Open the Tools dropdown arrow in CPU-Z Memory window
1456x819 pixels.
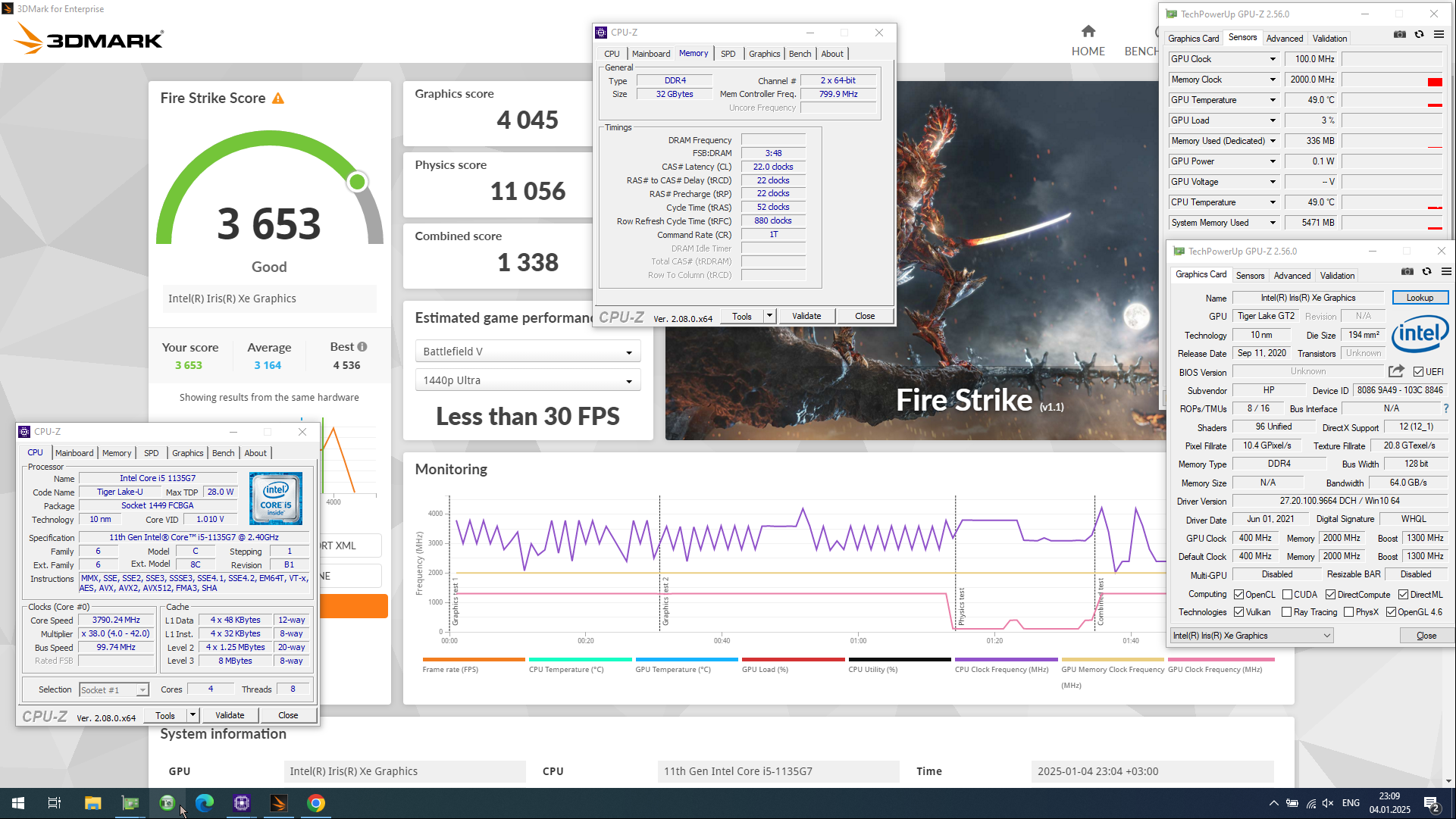(769, 316)
